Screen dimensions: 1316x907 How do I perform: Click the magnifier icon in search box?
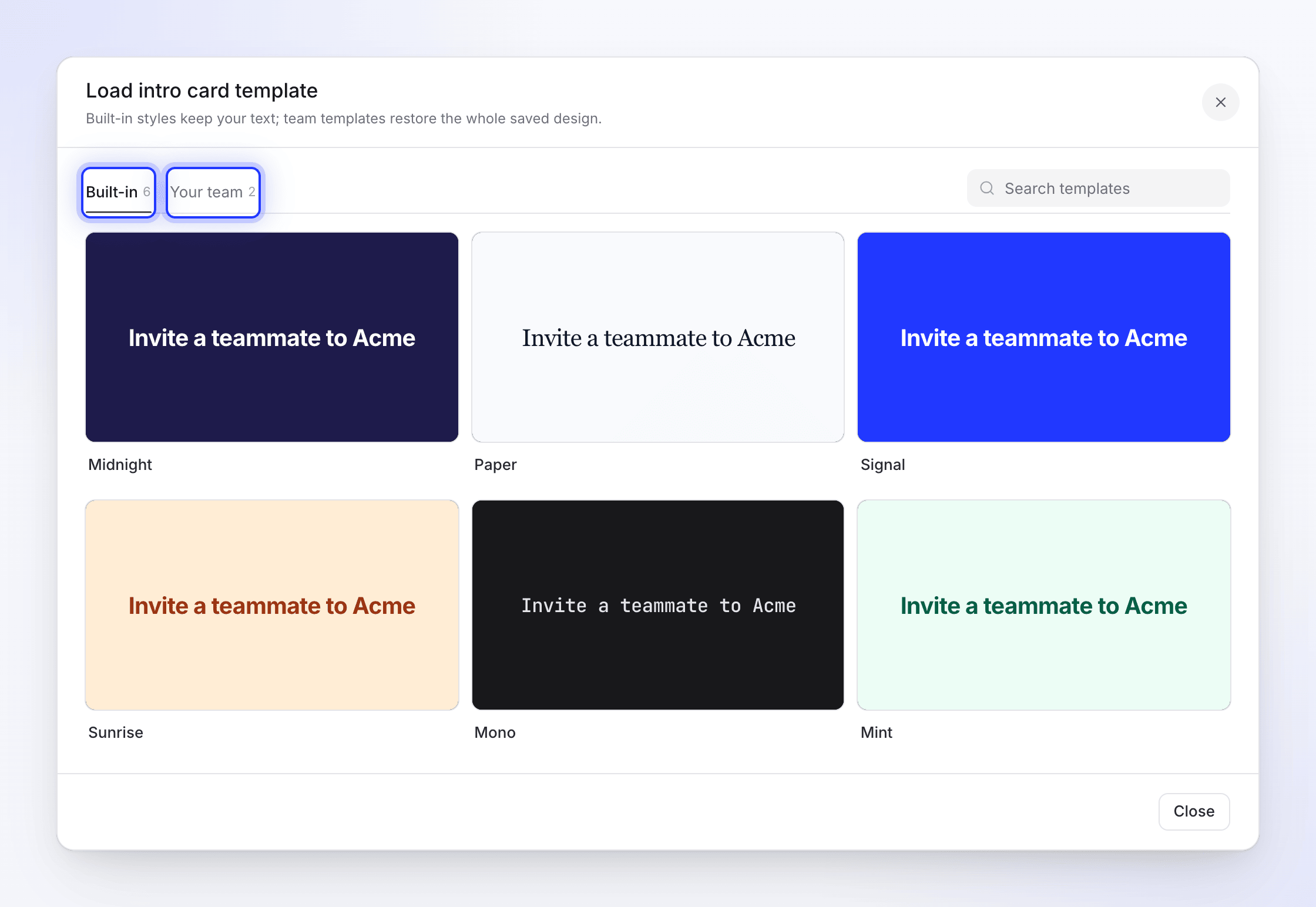click(987, 188)
